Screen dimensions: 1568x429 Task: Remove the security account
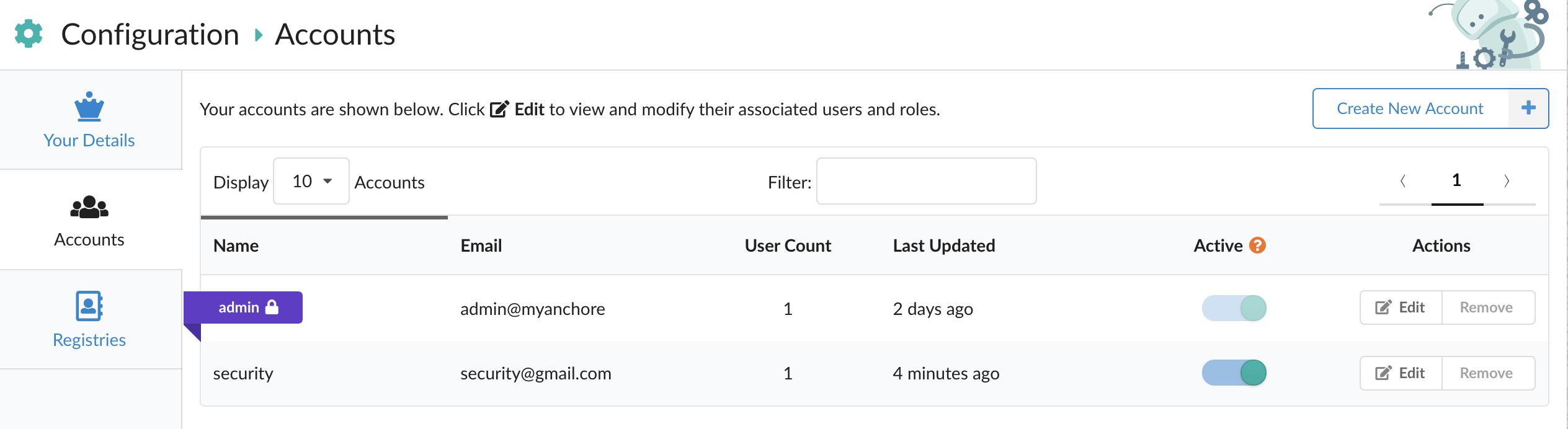[1486, 373]
